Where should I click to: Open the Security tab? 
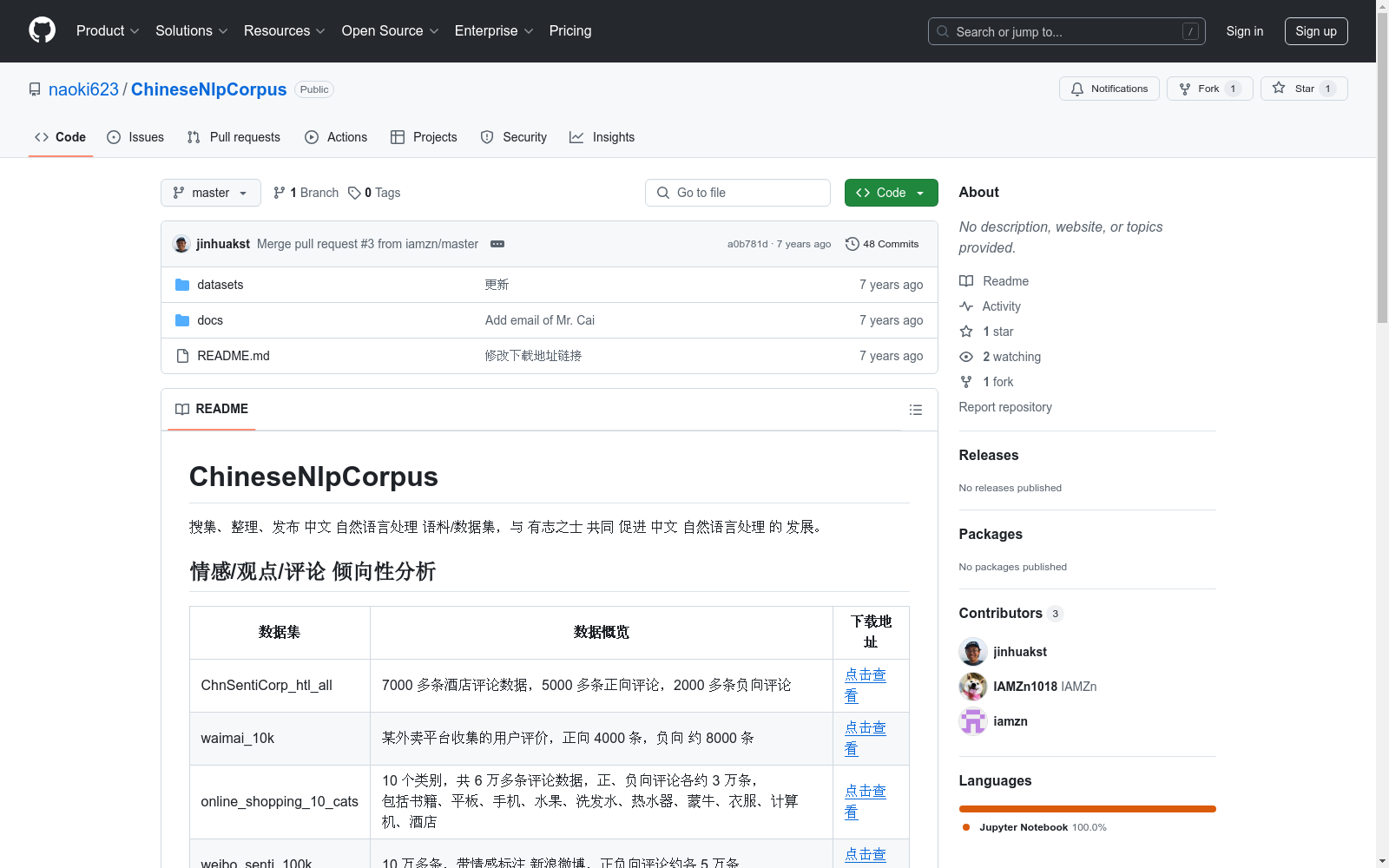click(x=514, y=137)
